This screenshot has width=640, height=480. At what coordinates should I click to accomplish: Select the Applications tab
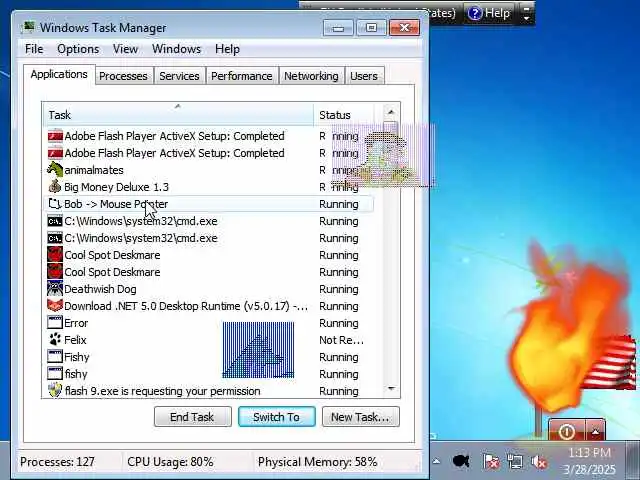tap(59, 74)
